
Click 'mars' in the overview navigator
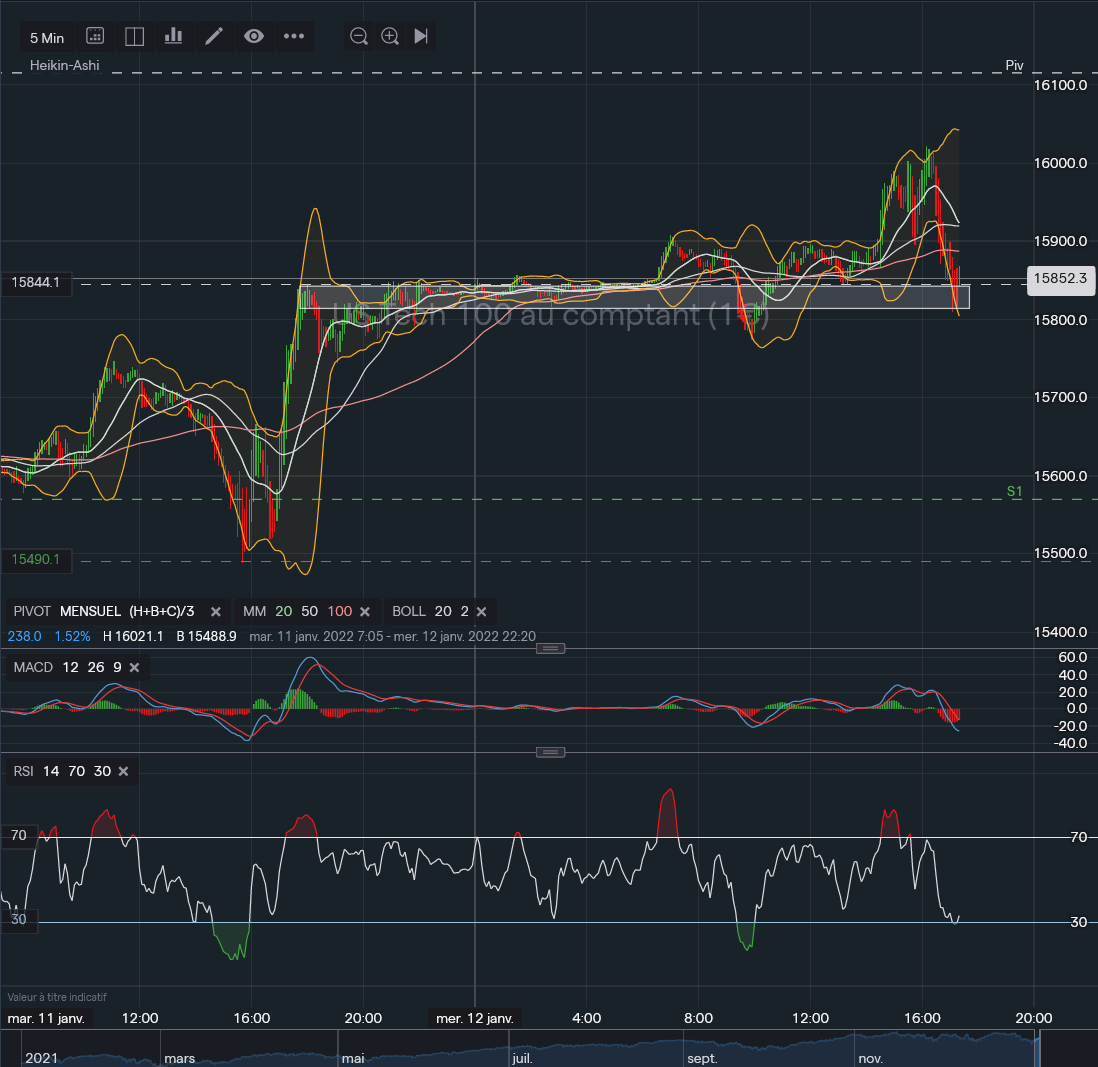tap(179, 1059)
